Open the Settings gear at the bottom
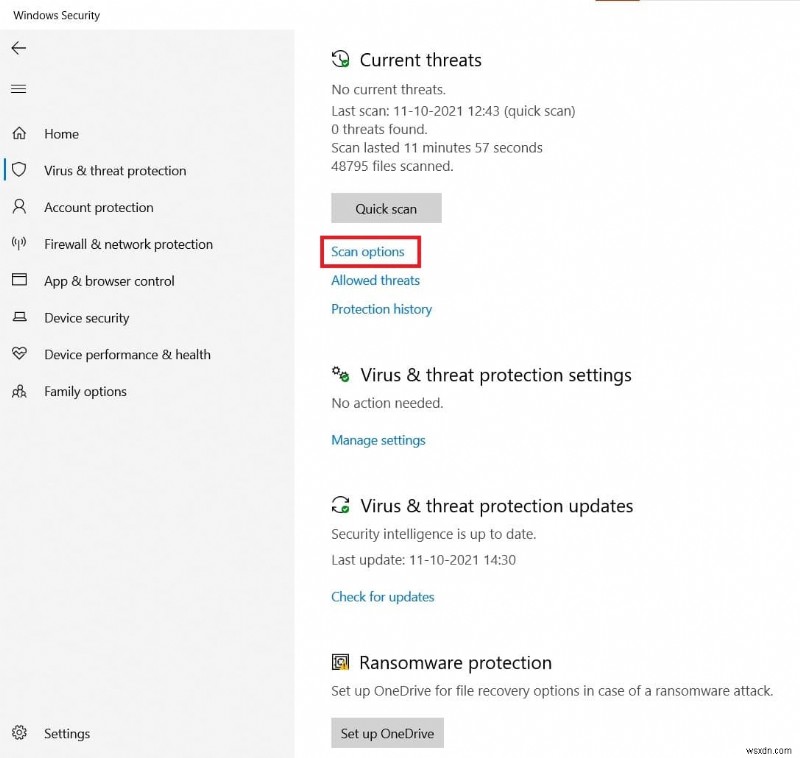Image resolution: width=800 pixels, height=758 pixels. pyautogui.click(x=67, y=733)
